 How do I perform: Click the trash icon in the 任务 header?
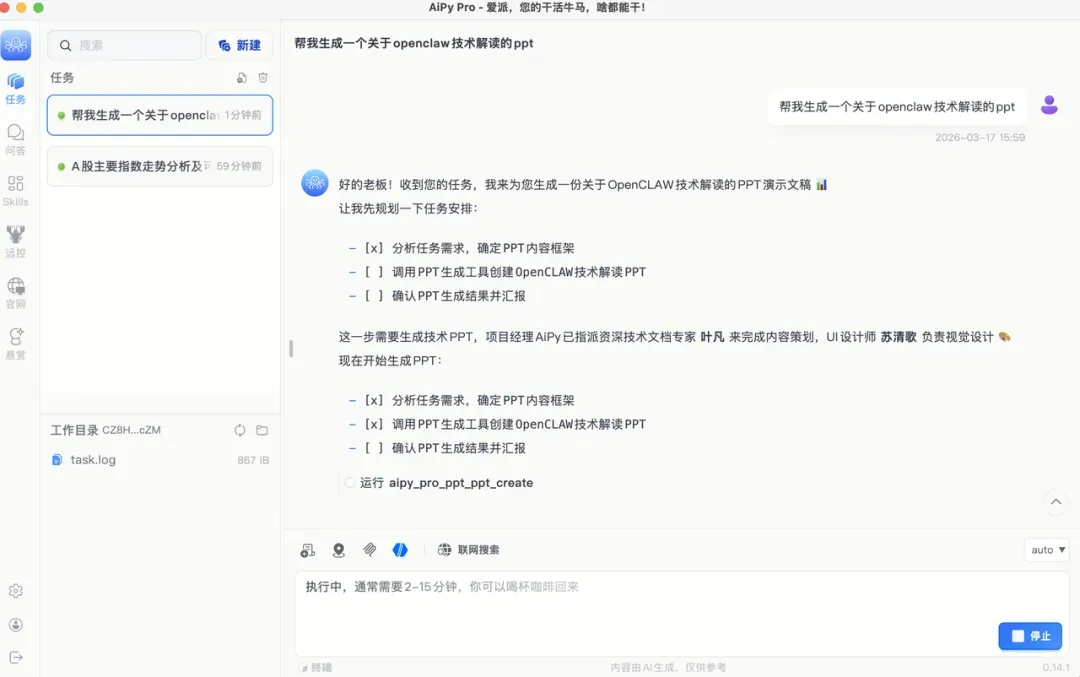point(263,78)
